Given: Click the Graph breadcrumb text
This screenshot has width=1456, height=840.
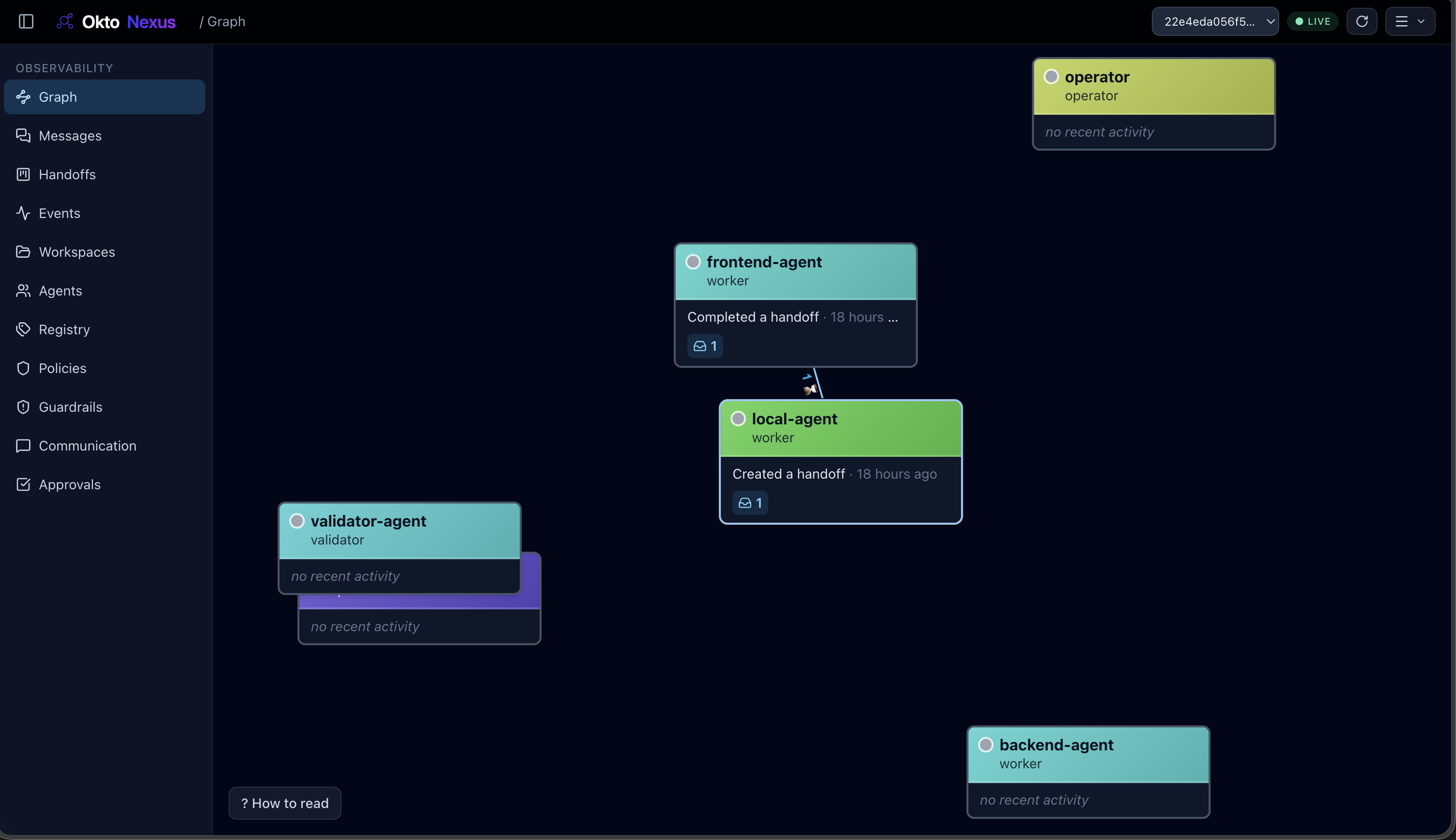Looking at the screenshot, I should click(226, 21).
